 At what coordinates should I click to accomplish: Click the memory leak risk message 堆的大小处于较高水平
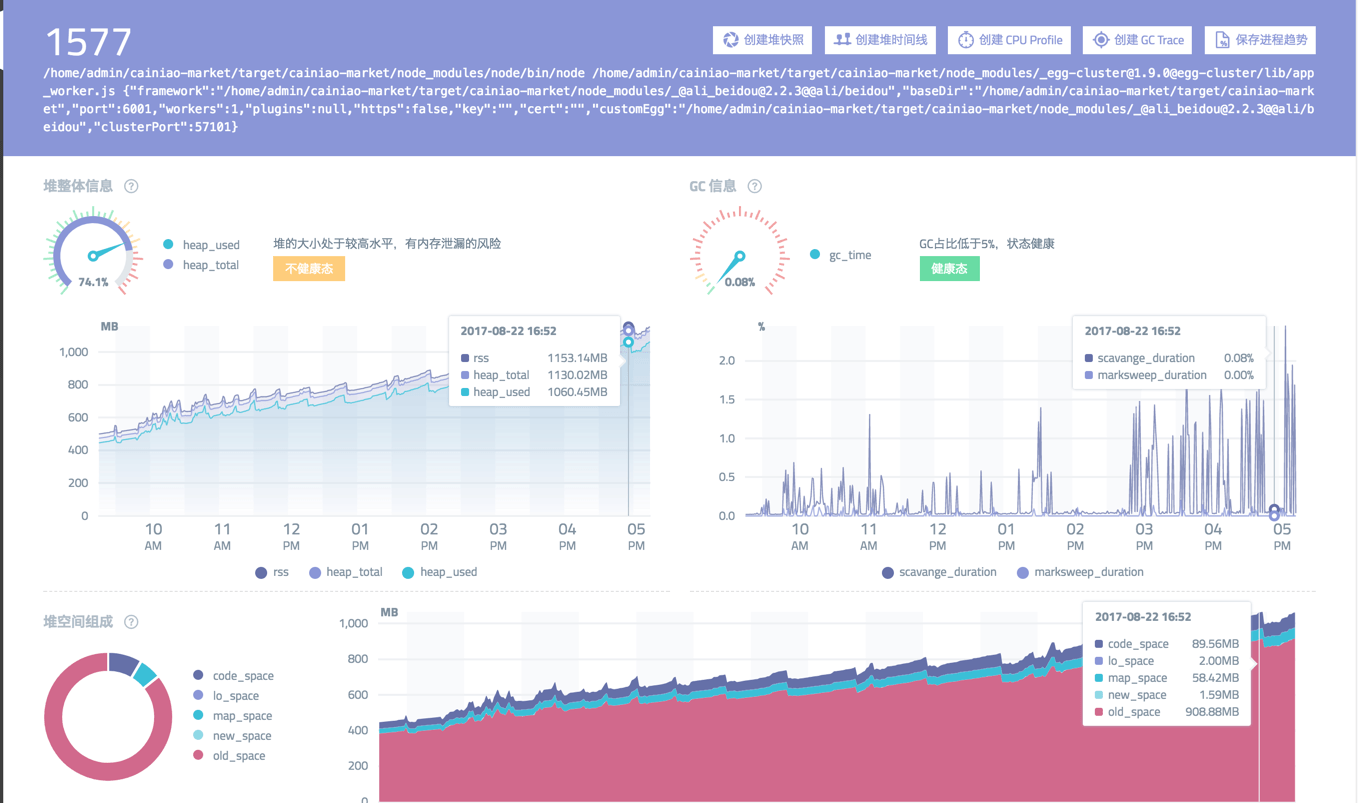(387, 244)
